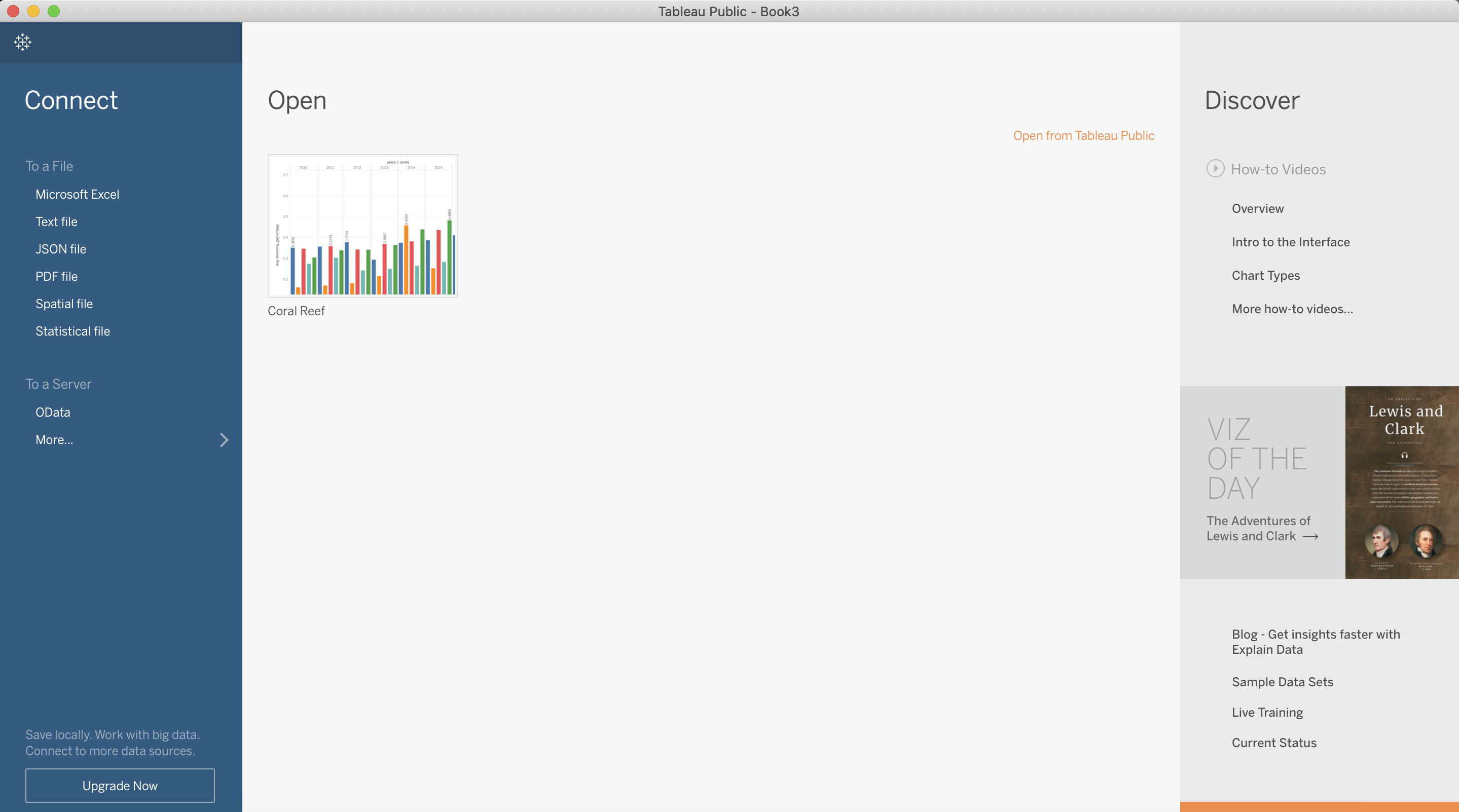Viewport: 1459px width, 812px height.
Task: Select Microsoft Excel data connection
Action: click(77, 194)
